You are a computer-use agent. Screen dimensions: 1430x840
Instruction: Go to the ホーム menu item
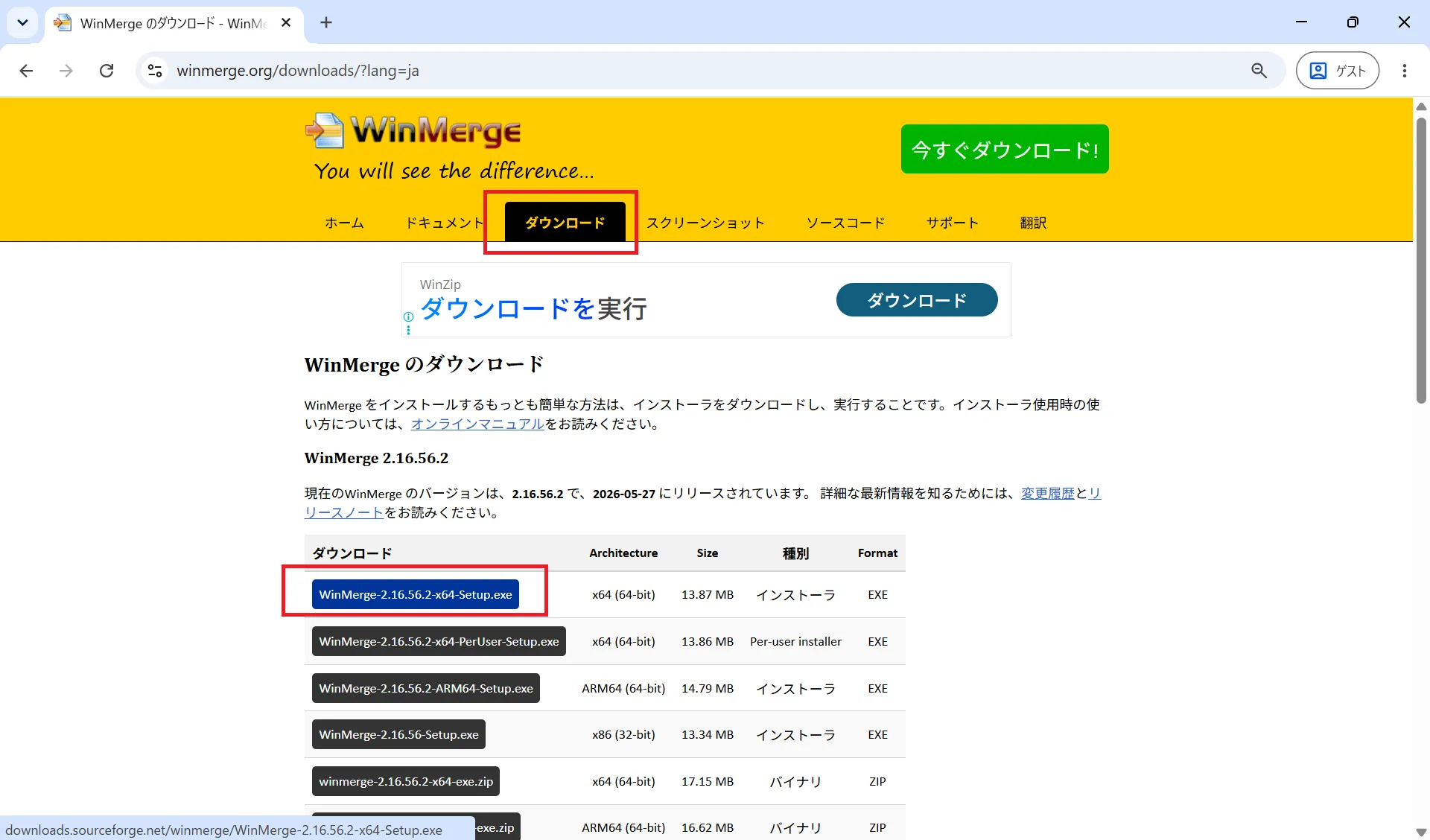coord(344,223)
